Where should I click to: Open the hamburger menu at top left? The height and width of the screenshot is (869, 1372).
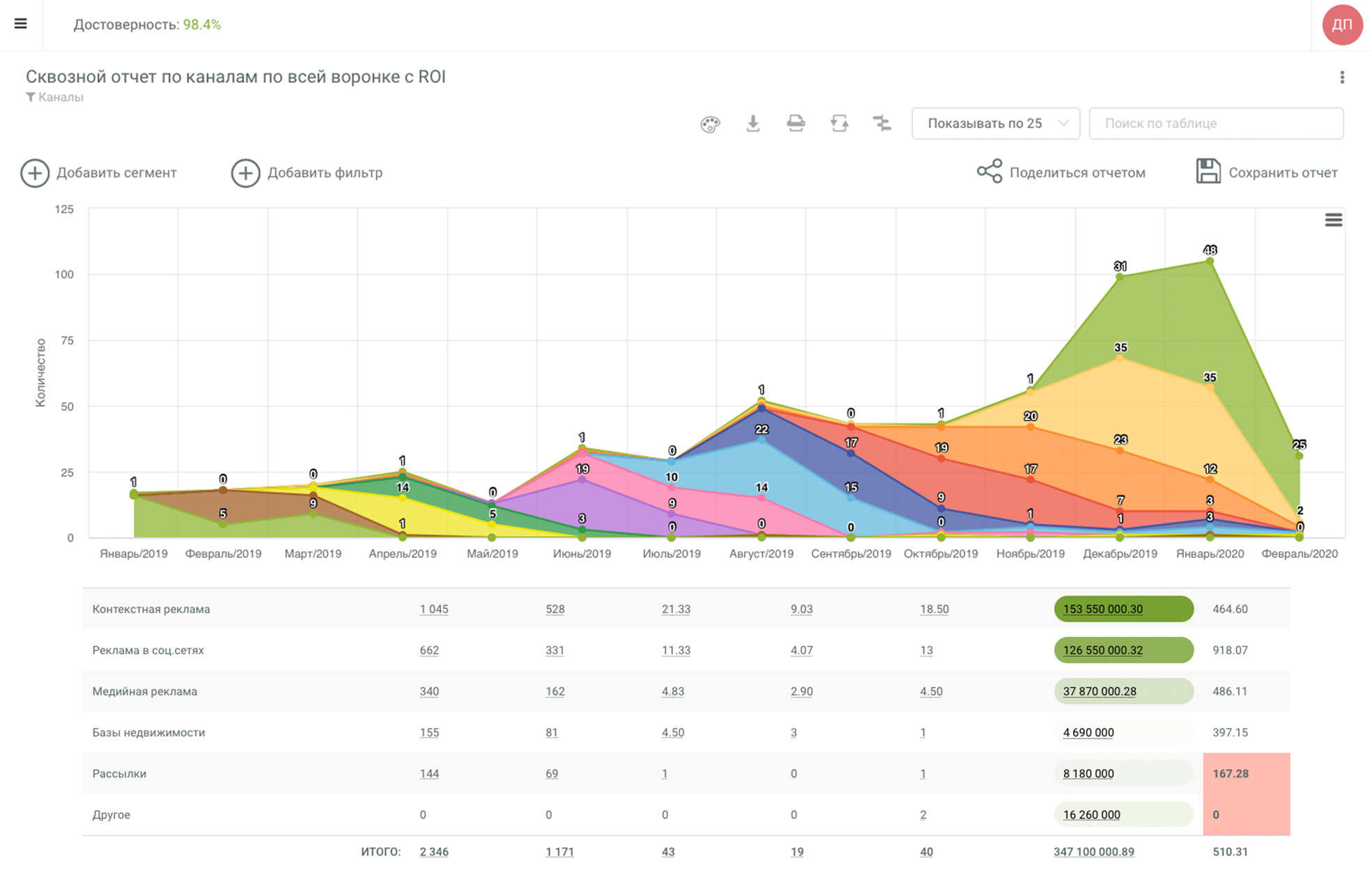[x=21, y=24]
